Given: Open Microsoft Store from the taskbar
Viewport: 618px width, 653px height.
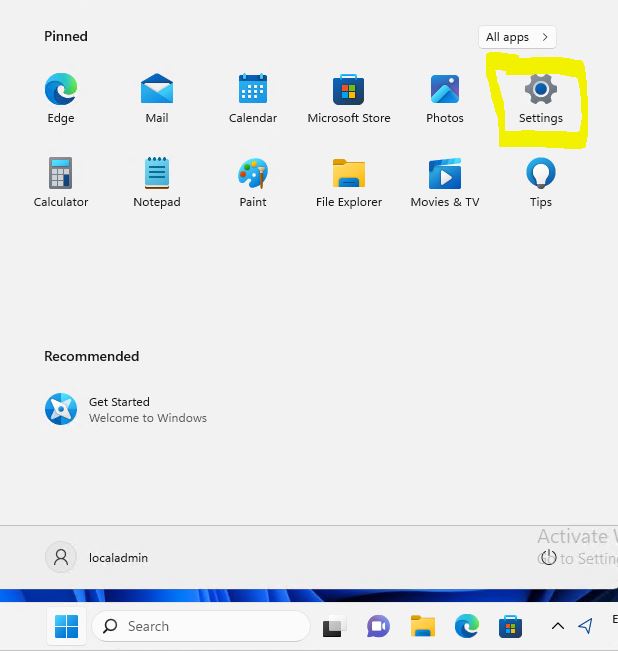Looking at the screenshot, I should [511, 626].
